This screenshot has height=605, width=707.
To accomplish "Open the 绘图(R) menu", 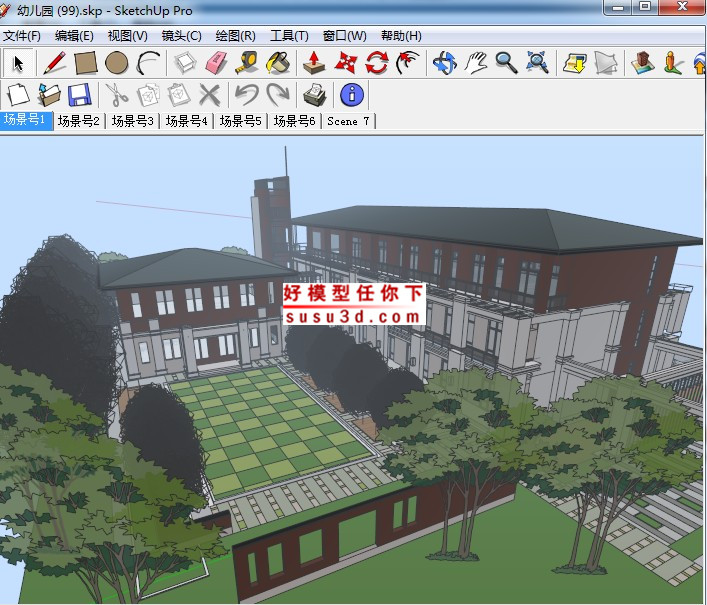I will (x=235, y=36).
